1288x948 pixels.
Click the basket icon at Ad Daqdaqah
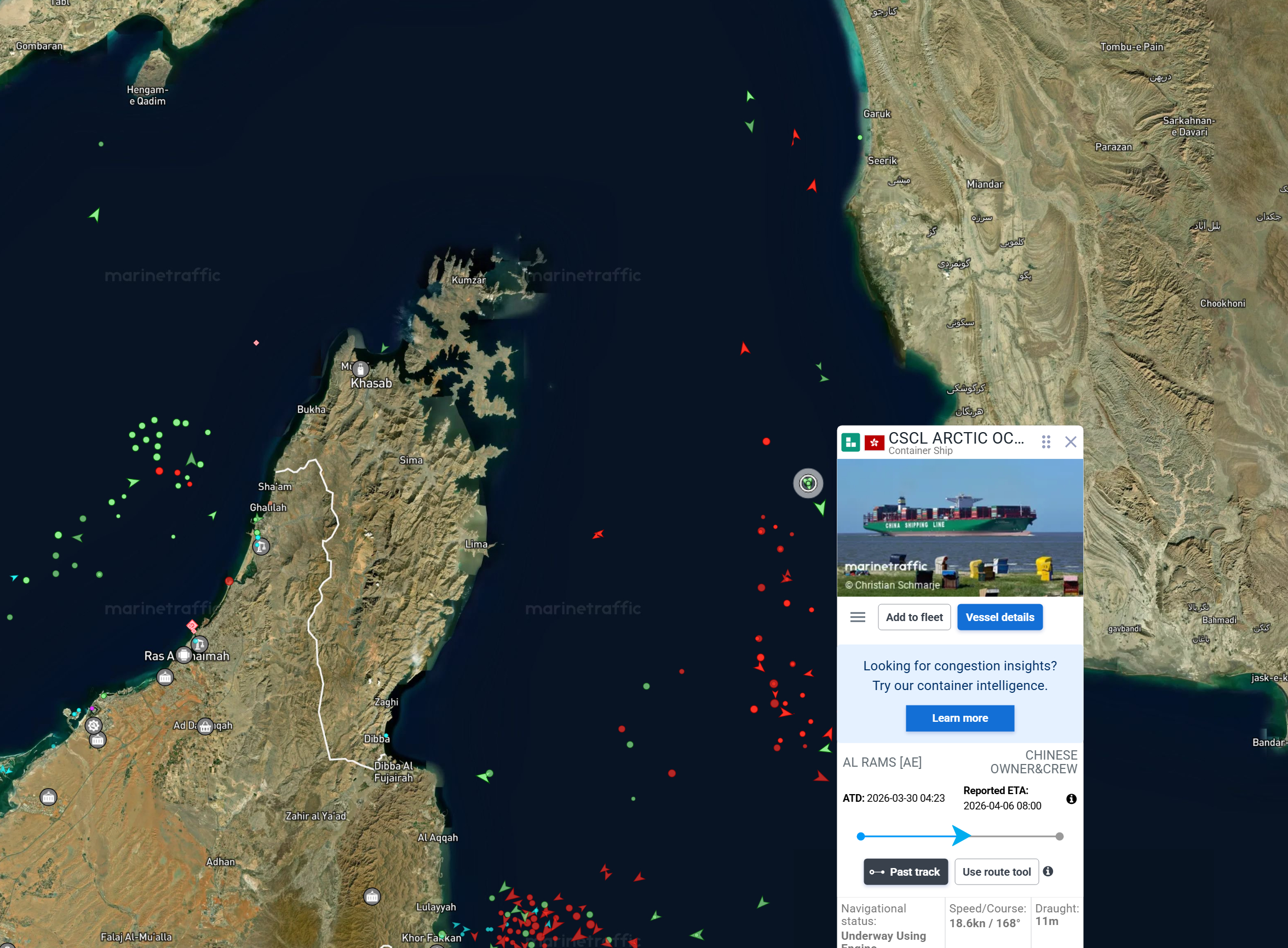(x=205, y=727)
